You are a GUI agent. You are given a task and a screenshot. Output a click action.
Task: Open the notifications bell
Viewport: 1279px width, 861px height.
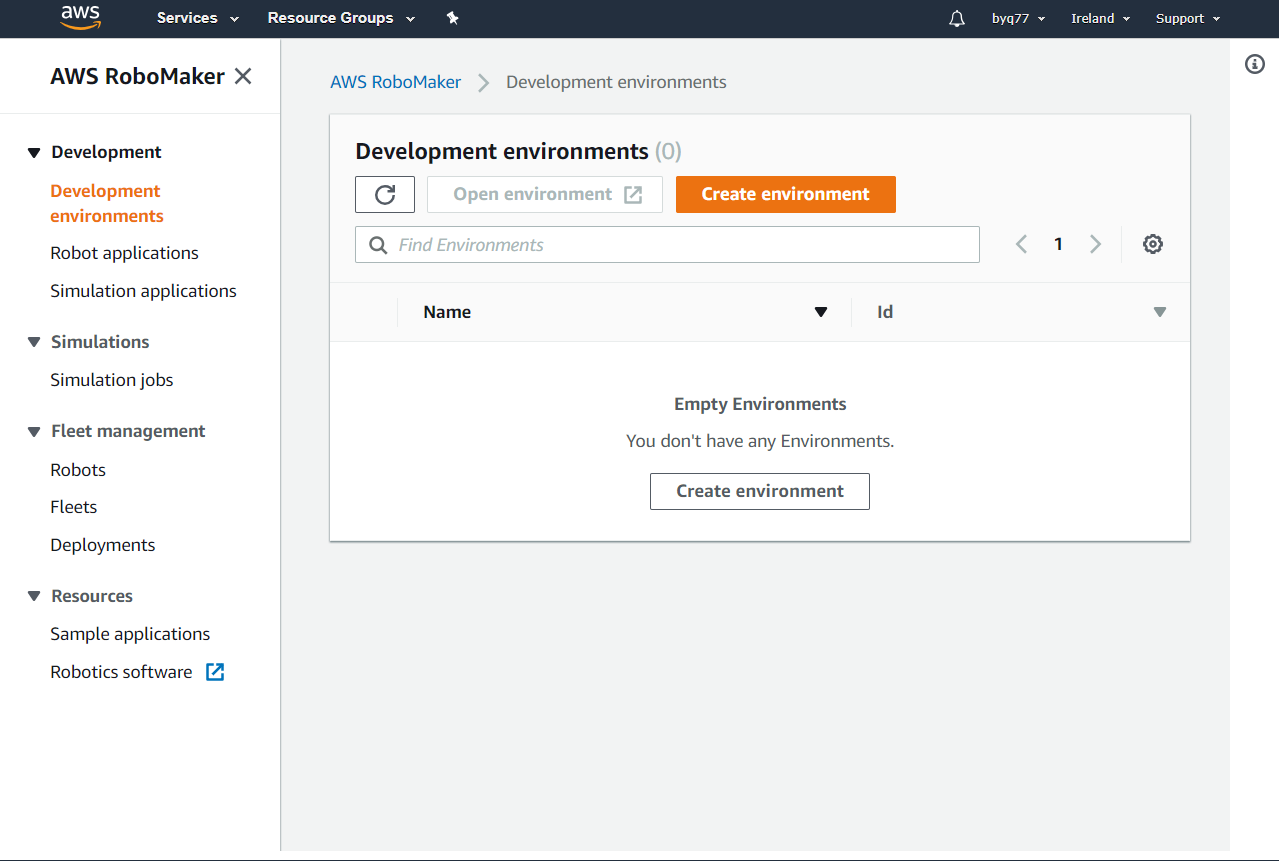[957, 19]
